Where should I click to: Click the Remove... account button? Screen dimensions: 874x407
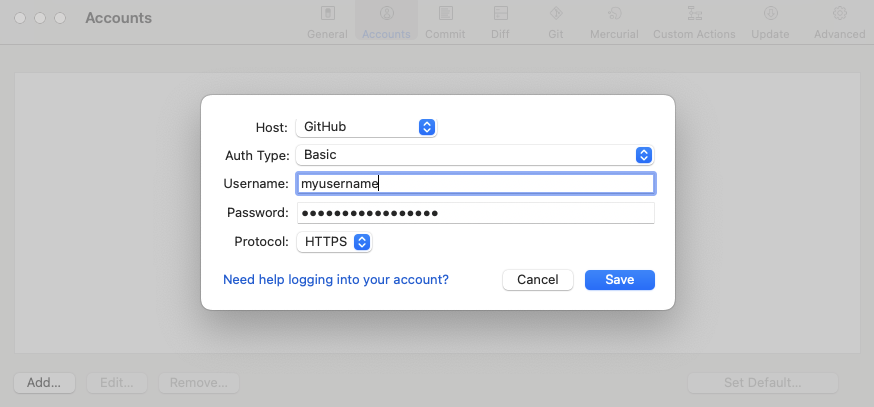(199, 383)
